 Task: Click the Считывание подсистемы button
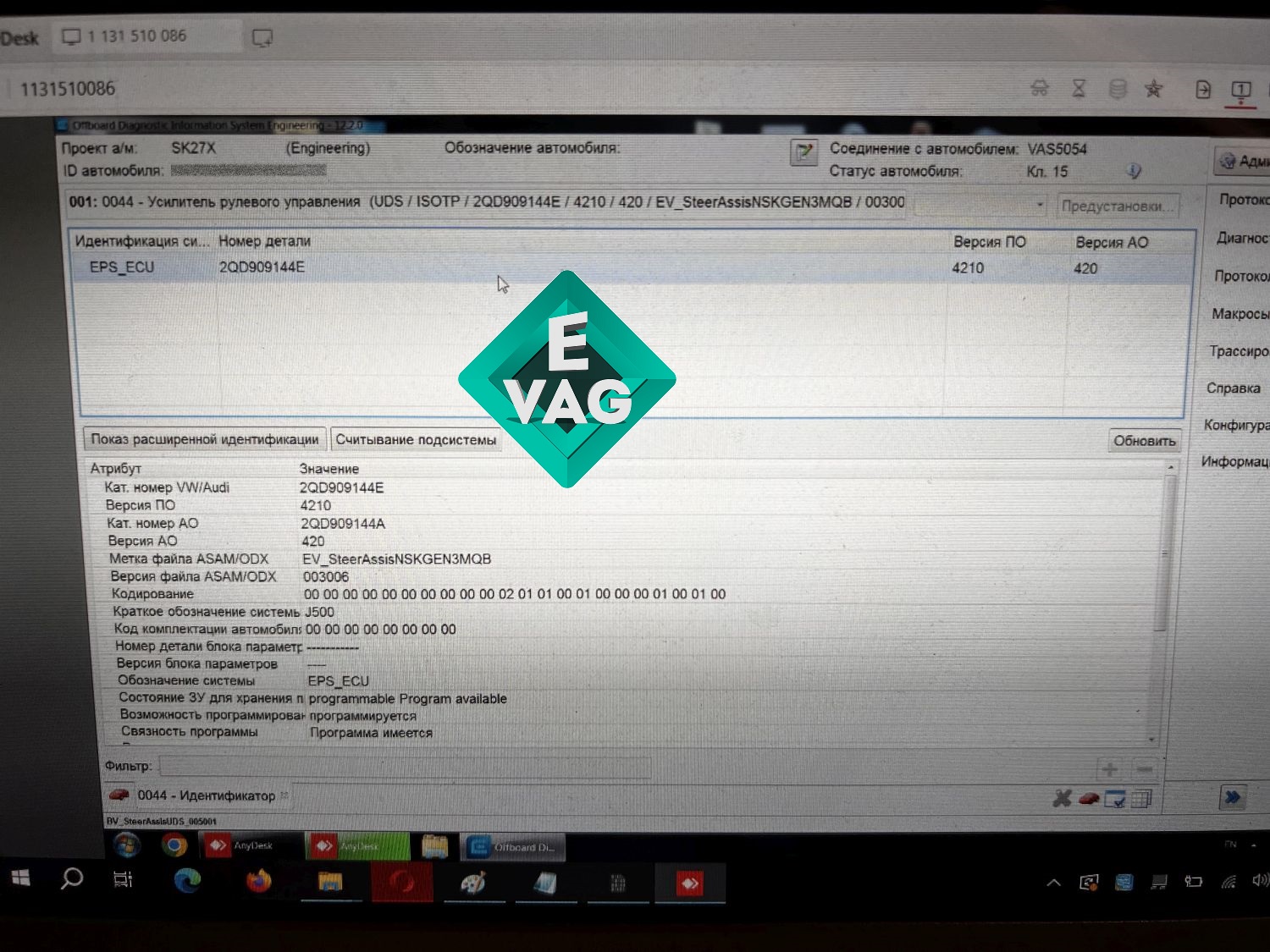[x=416, y=440]
